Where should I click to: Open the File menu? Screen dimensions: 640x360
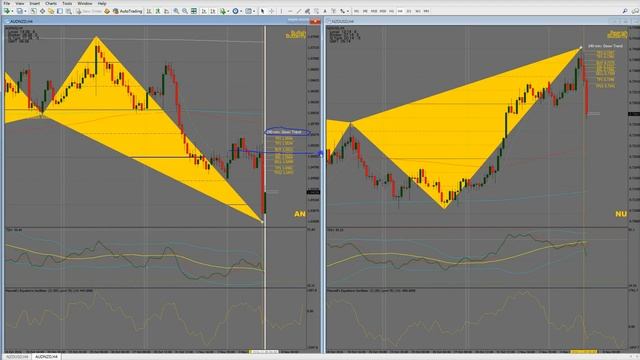coord(7,3)
